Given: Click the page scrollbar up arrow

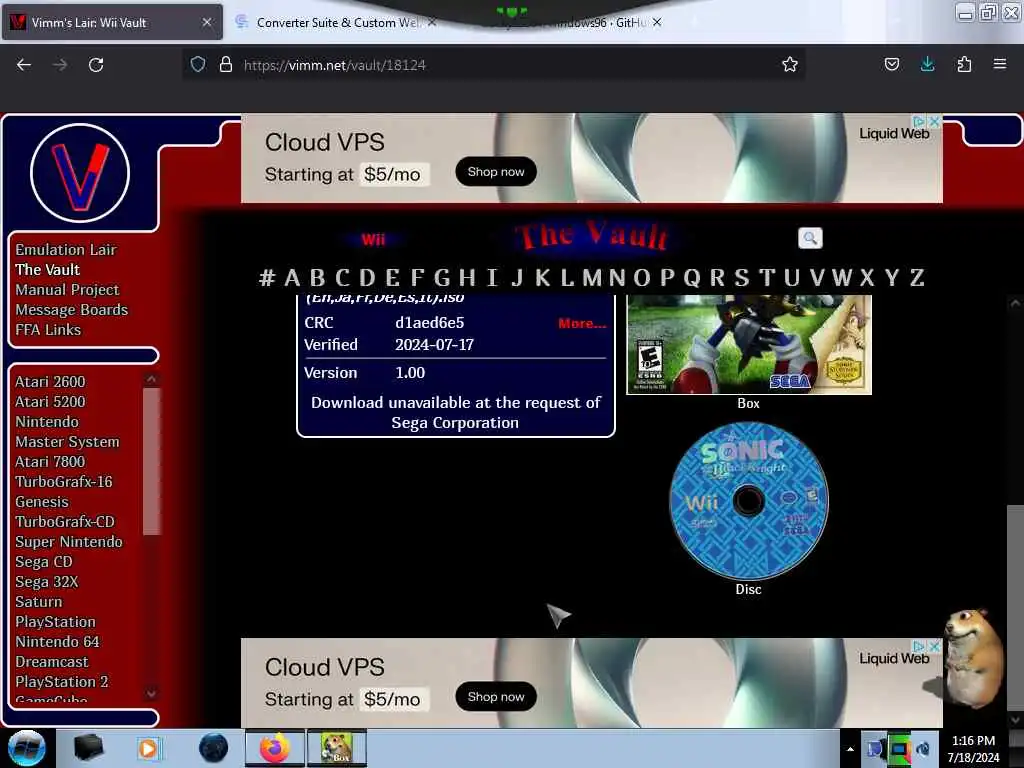Looking at the screenshot, I should pos(1015,303).
